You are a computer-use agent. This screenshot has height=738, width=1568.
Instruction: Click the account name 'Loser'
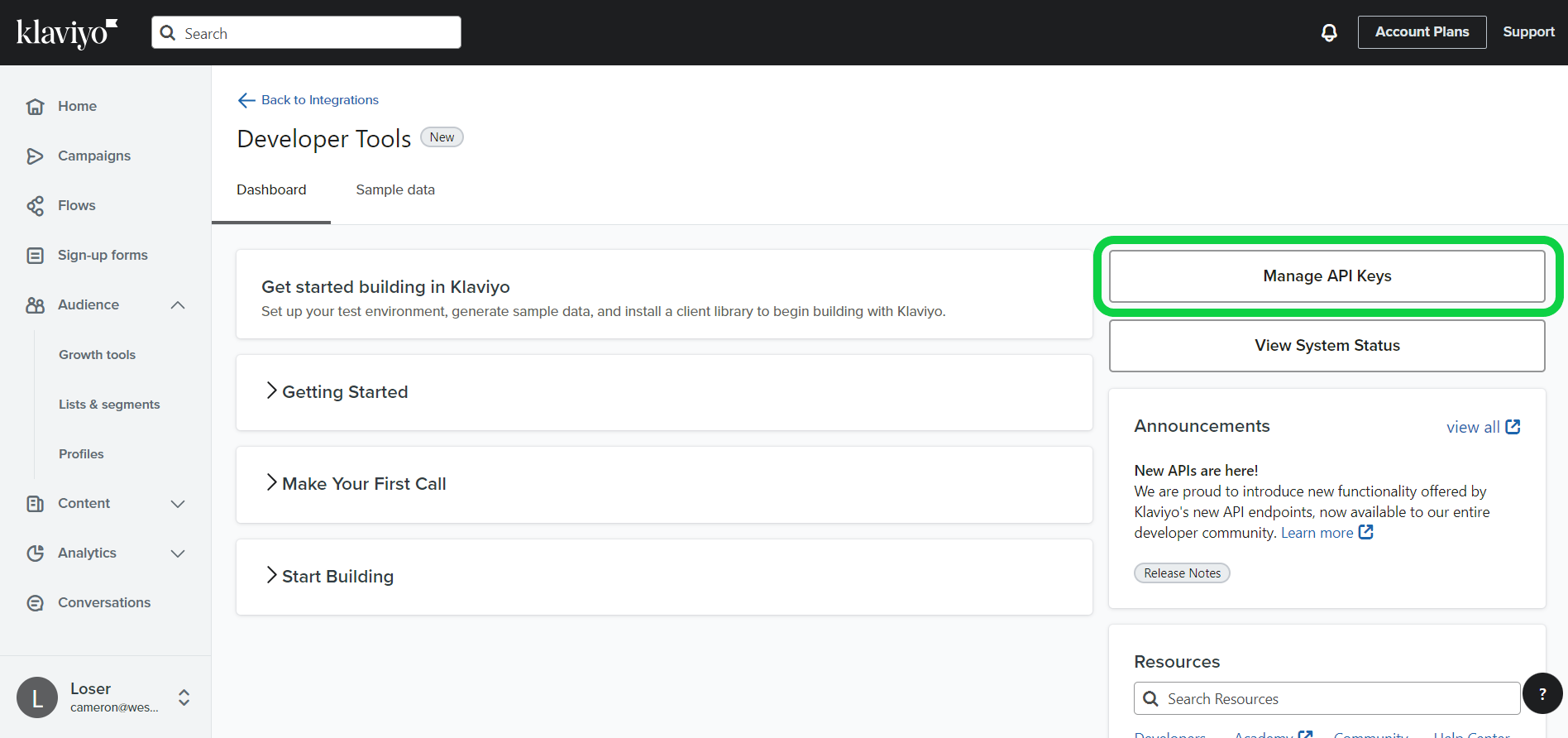click(x=90, y=688)
